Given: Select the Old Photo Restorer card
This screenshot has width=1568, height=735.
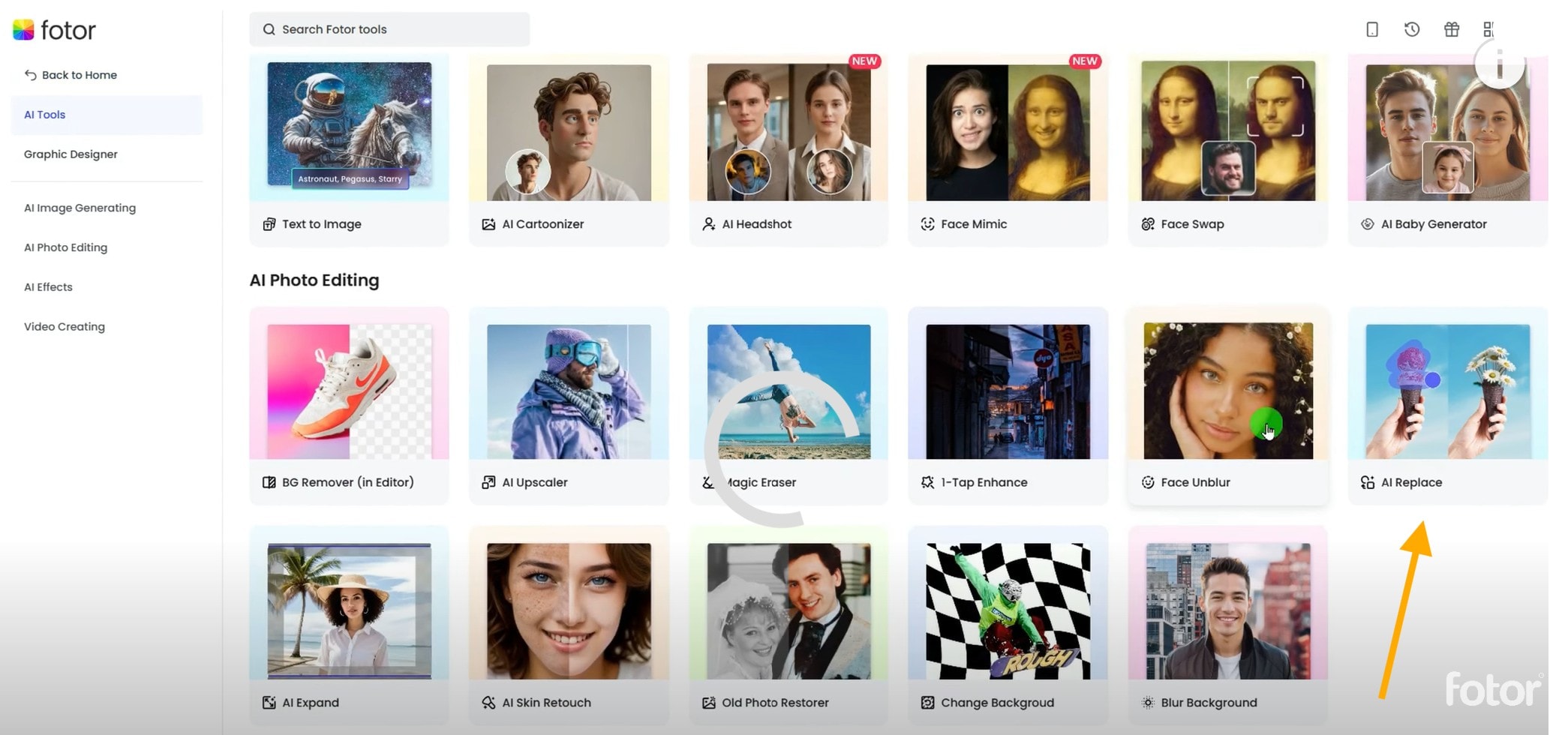Looking at the screenshot, I should point(789,625).
